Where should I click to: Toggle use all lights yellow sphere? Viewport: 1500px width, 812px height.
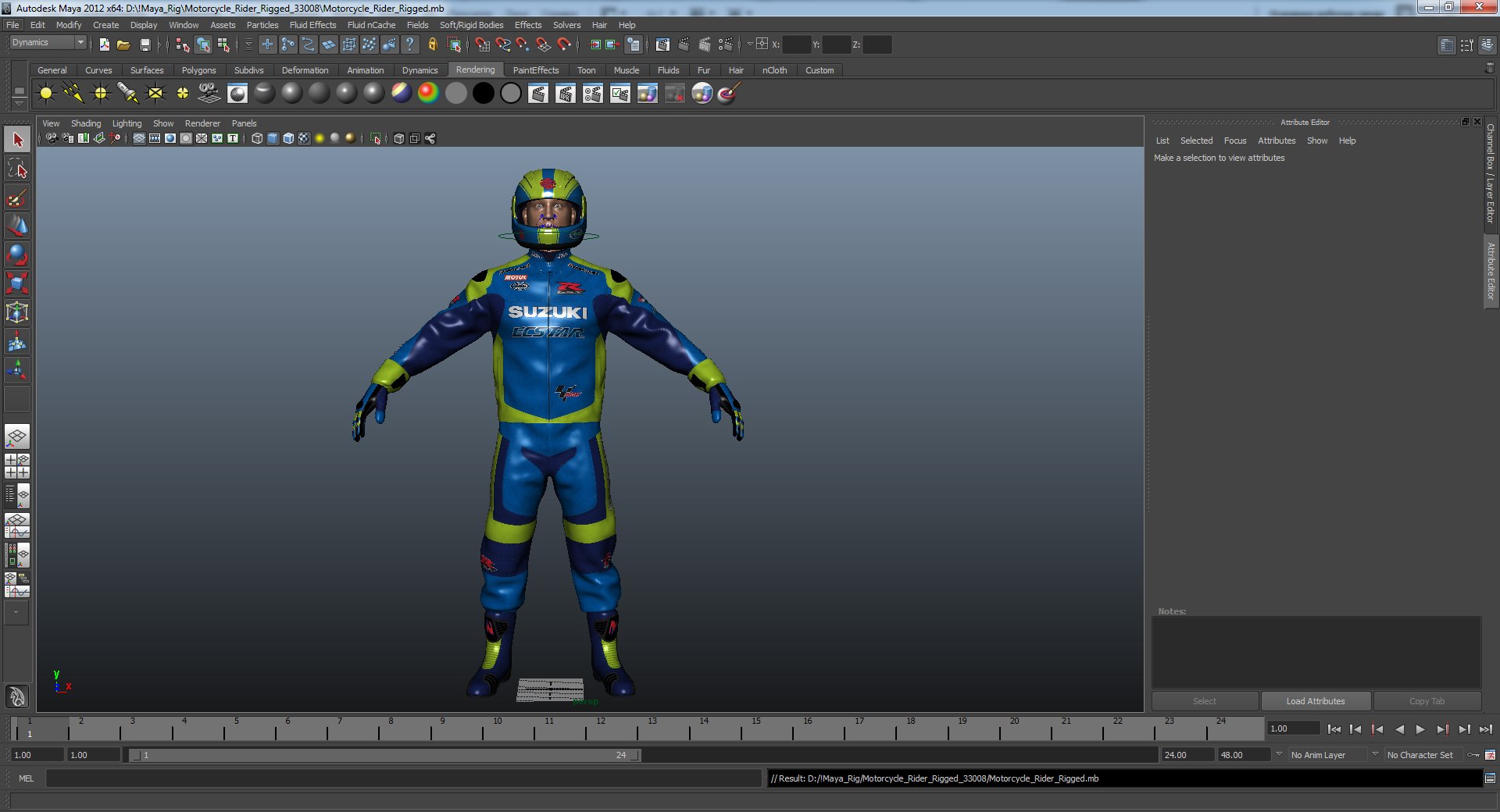(x=320, y=138)
